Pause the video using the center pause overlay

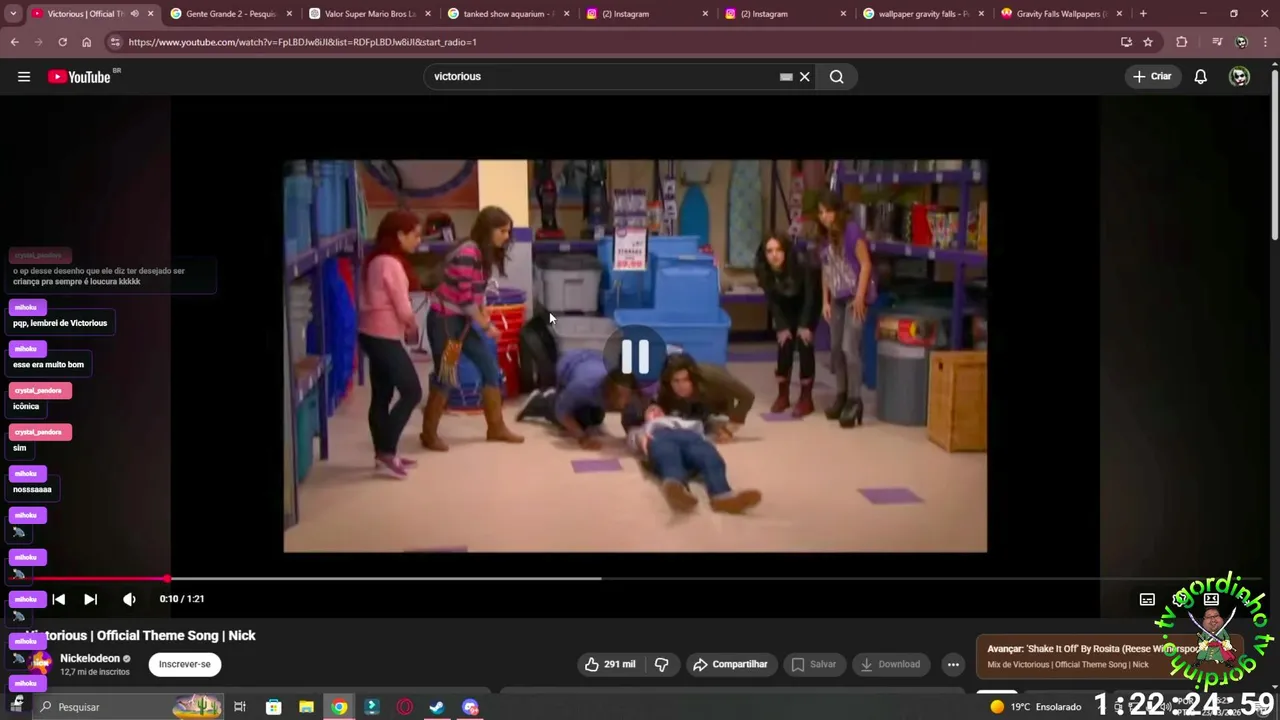(x=635, y=357)
